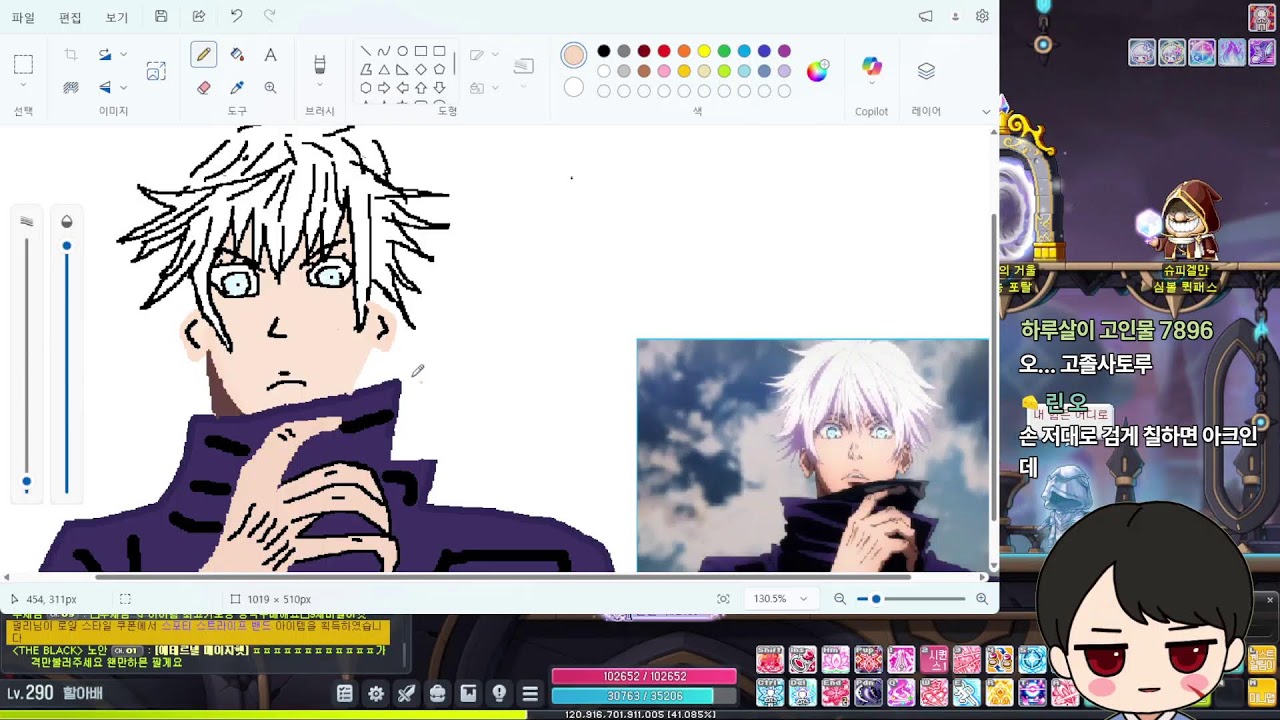The width and height of the screenshot is (1280, 720).
Task: Open the game hamburger menu icon
Action: (530, 693)
